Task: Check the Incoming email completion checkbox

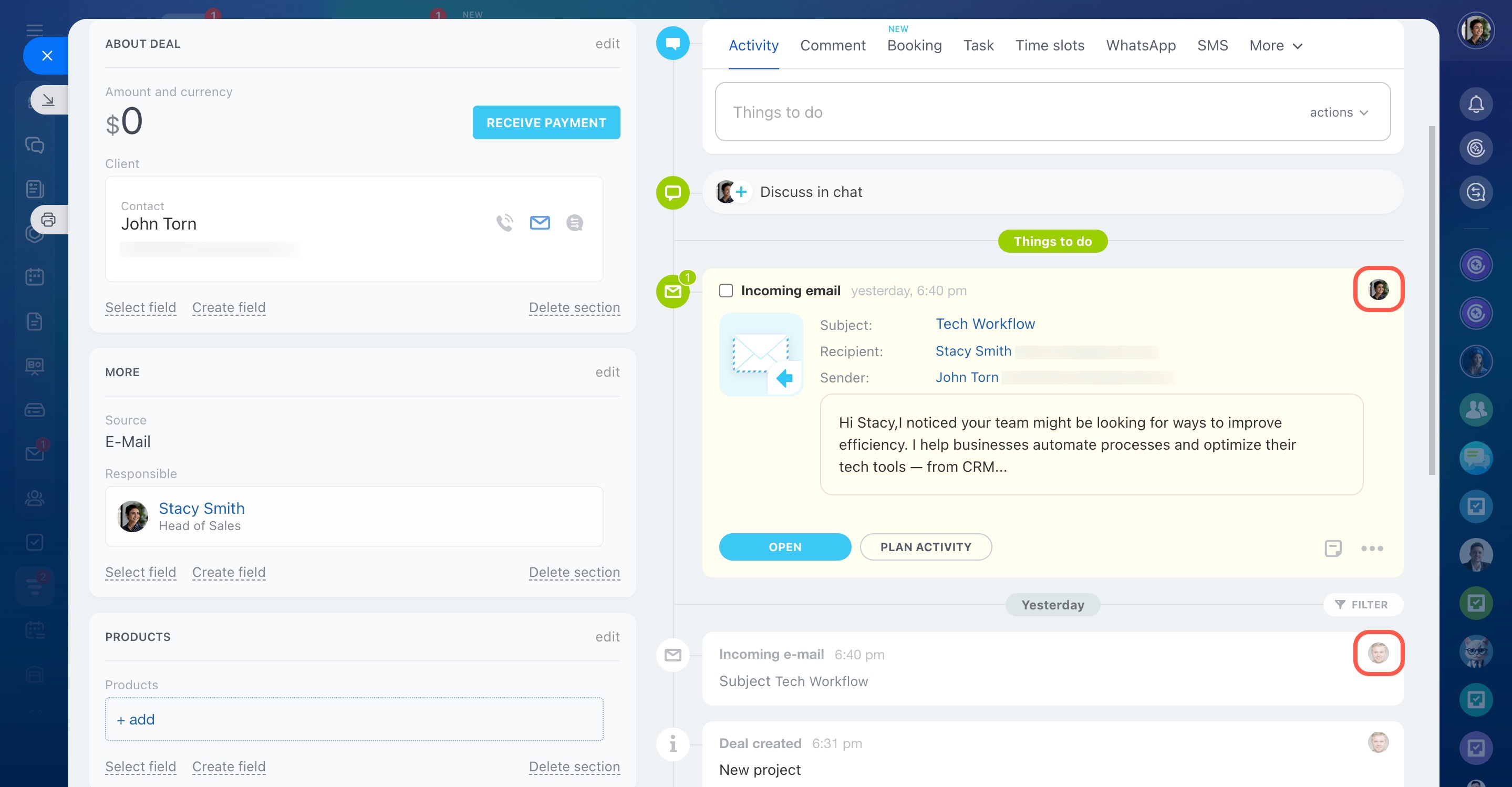Action: tap(726, 291)
